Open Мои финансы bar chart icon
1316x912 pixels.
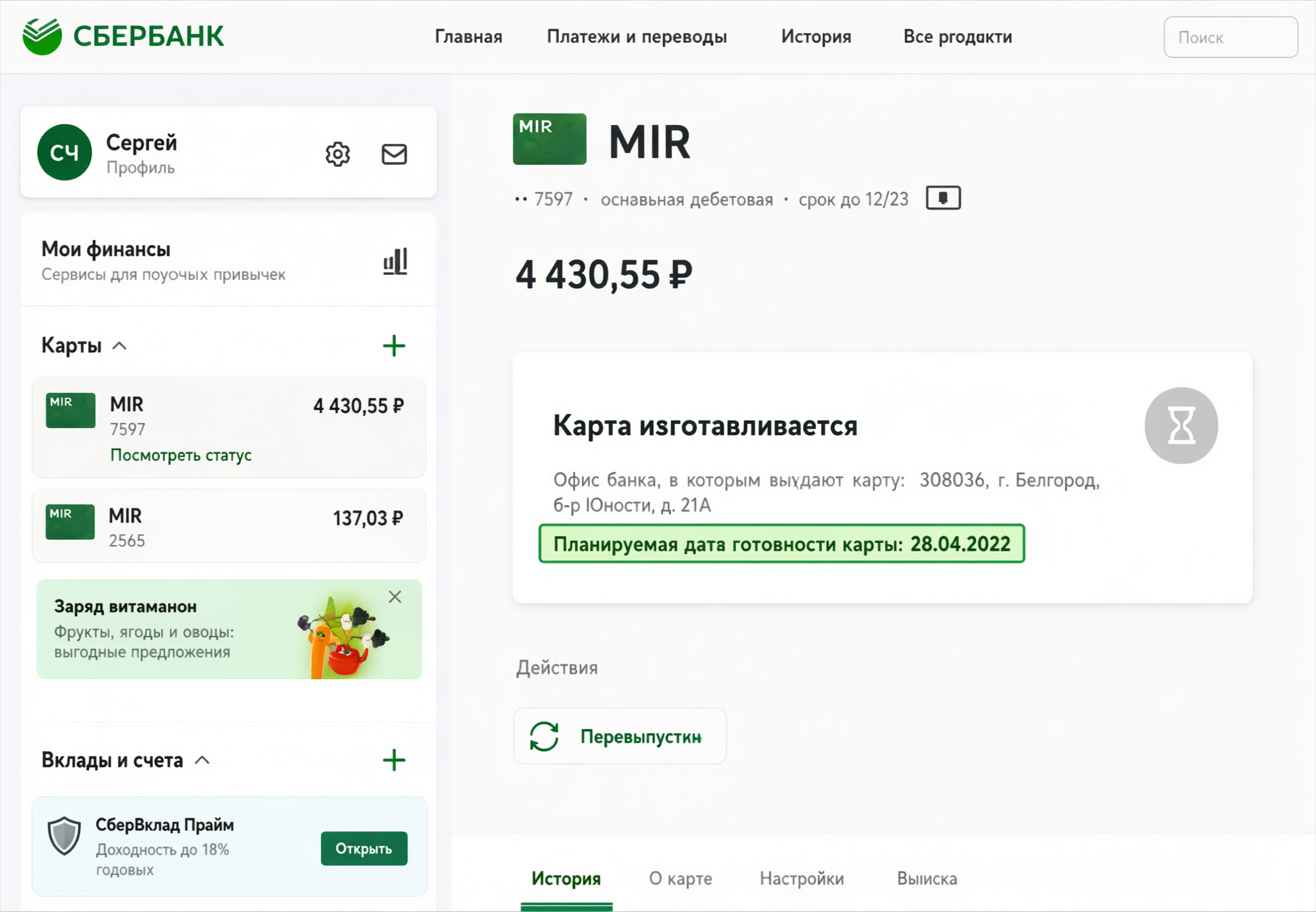coord(395,261)
